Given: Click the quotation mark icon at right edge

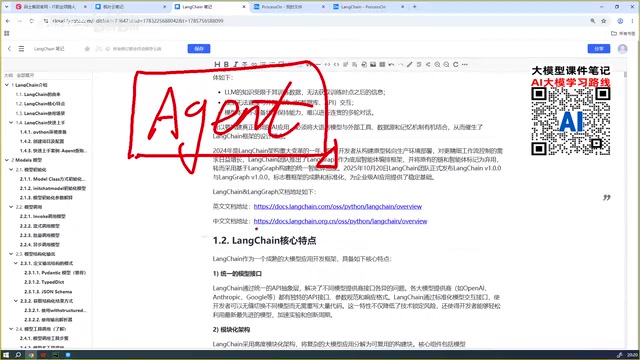Looking at the screenshot, I should click(x=607, y=198).
